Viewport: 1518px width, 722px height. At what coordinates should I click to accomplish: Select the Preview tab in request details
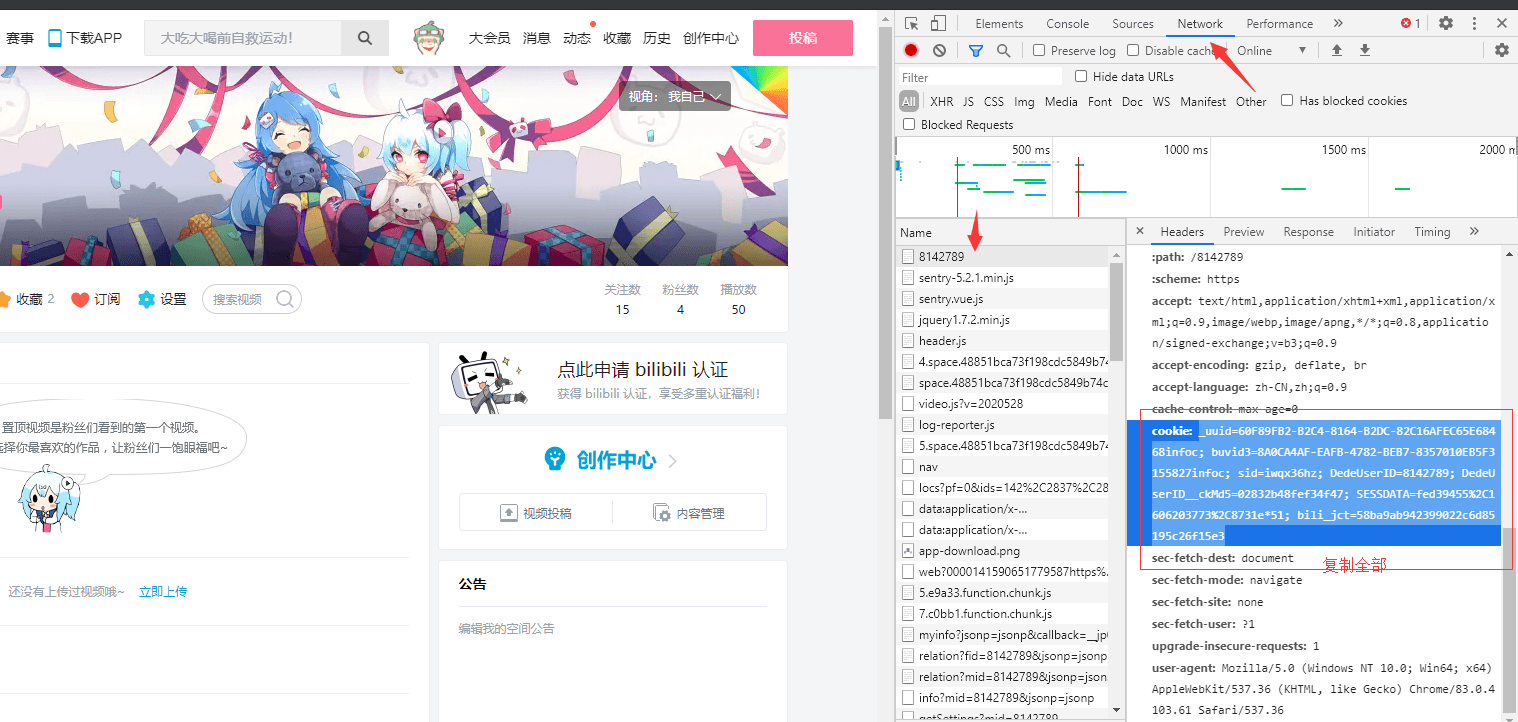(1244, 231)
